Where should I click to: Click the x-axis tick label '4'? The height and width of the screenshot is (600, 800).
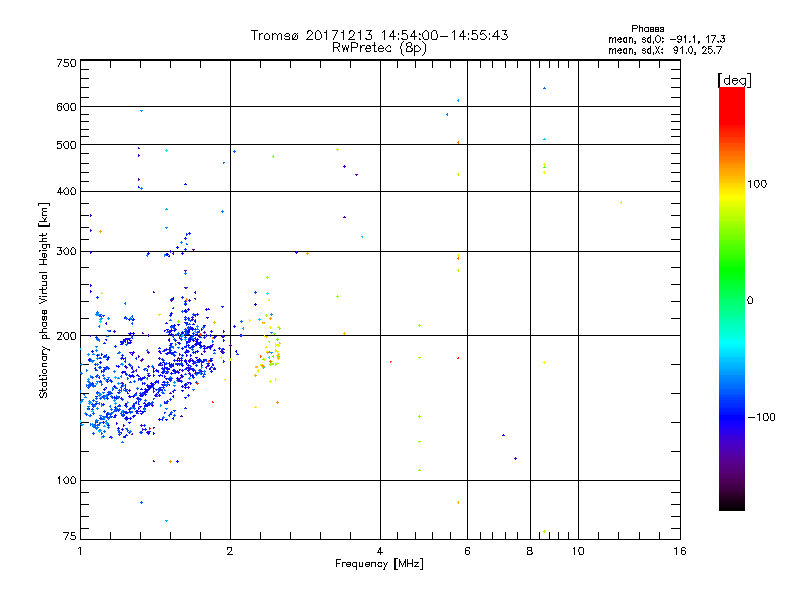tap(380, 551)
